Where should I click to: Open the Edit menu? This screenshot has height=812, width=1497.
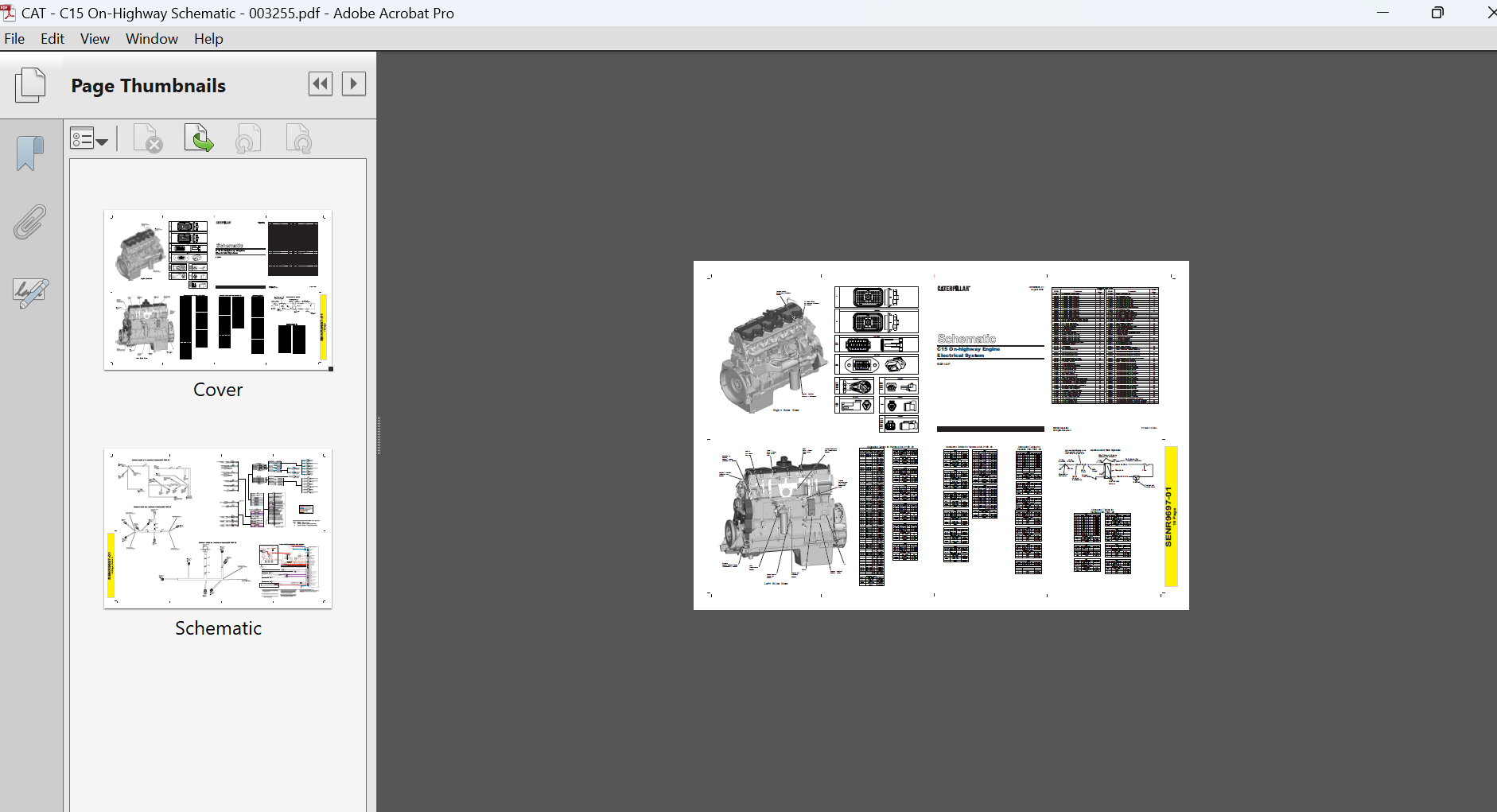coord(52,39)
